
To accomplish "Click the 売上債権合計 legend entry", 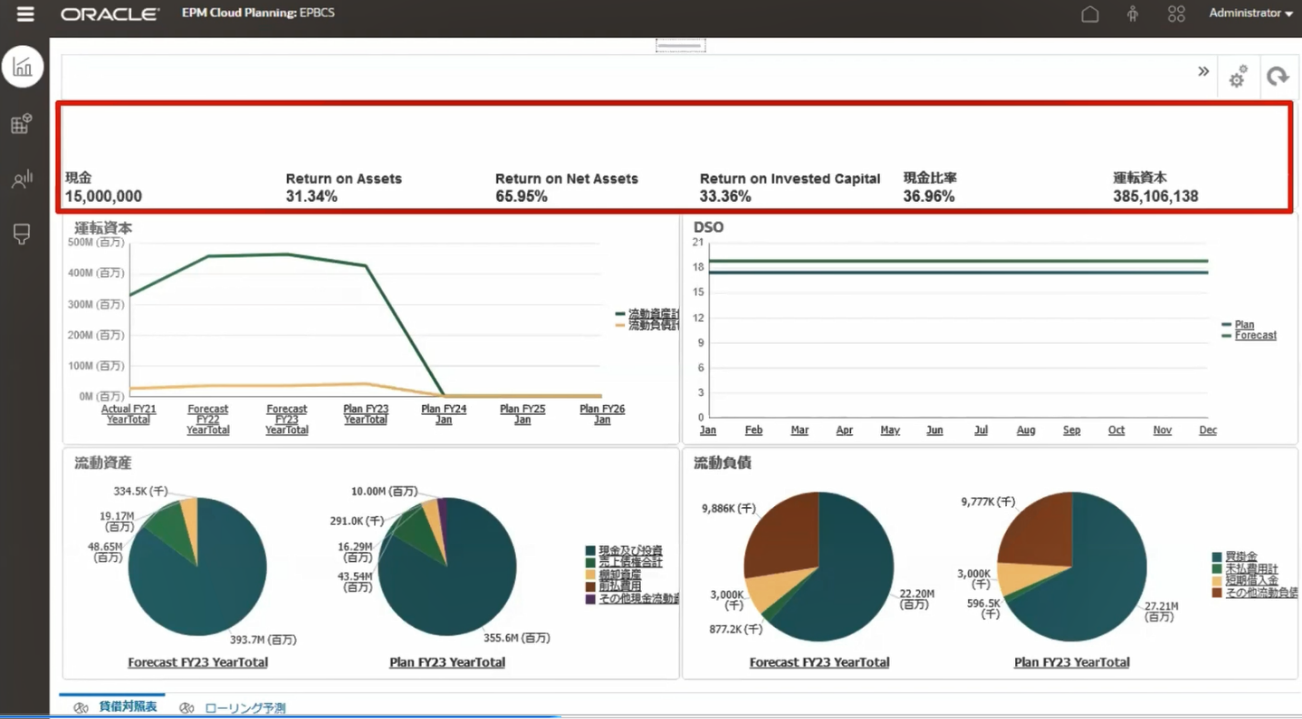I will click(x=630, y=563).
